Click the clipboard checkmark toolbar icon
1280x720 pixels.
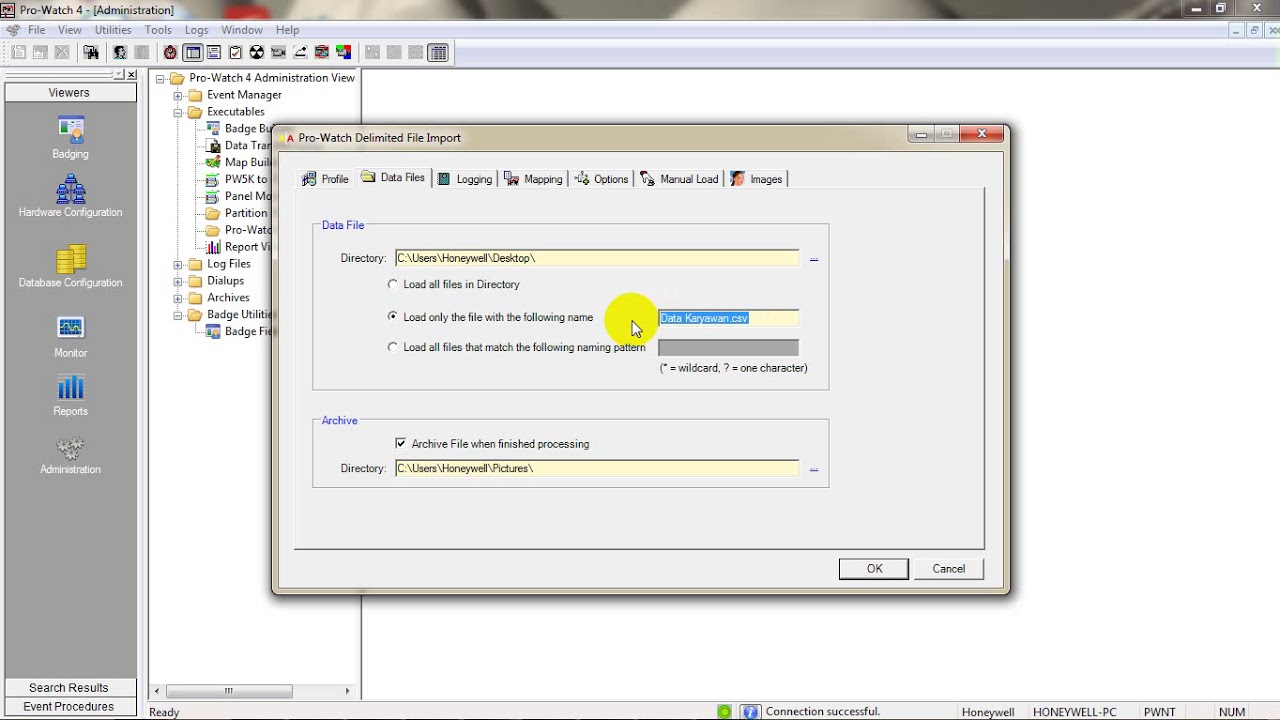pos(235,53)
